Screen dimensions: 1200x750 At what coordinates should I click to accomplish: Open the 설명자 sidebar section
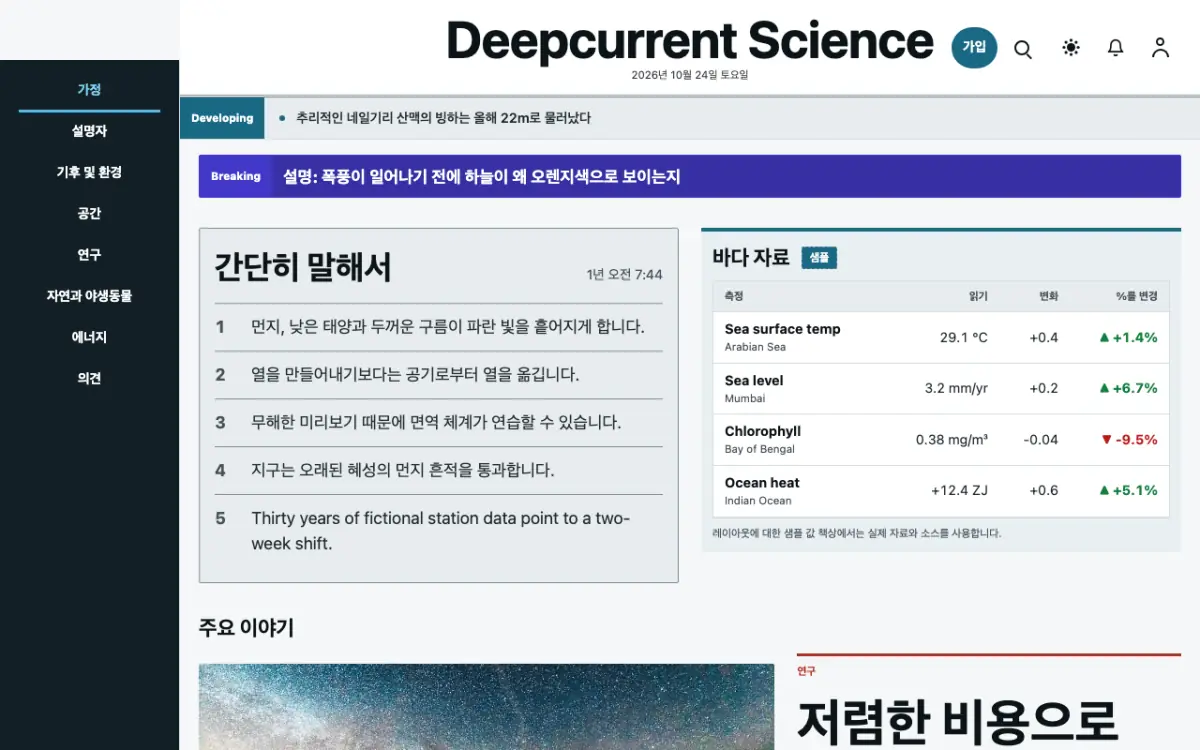pos(89,131)
